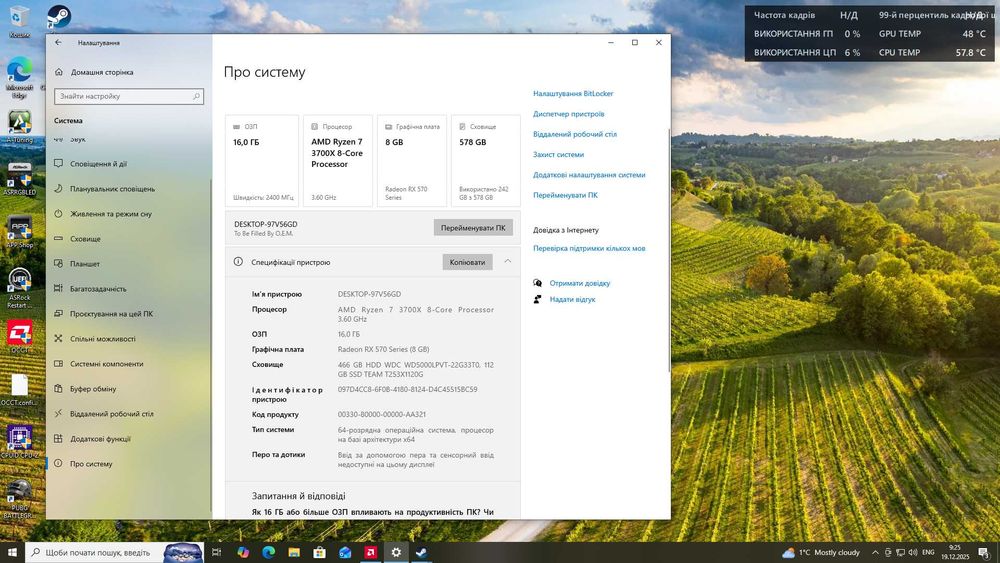Viewport: 1000px width, 563px height.
Task: Click the Перейменувати ПК button
Action: coord(473,228)
